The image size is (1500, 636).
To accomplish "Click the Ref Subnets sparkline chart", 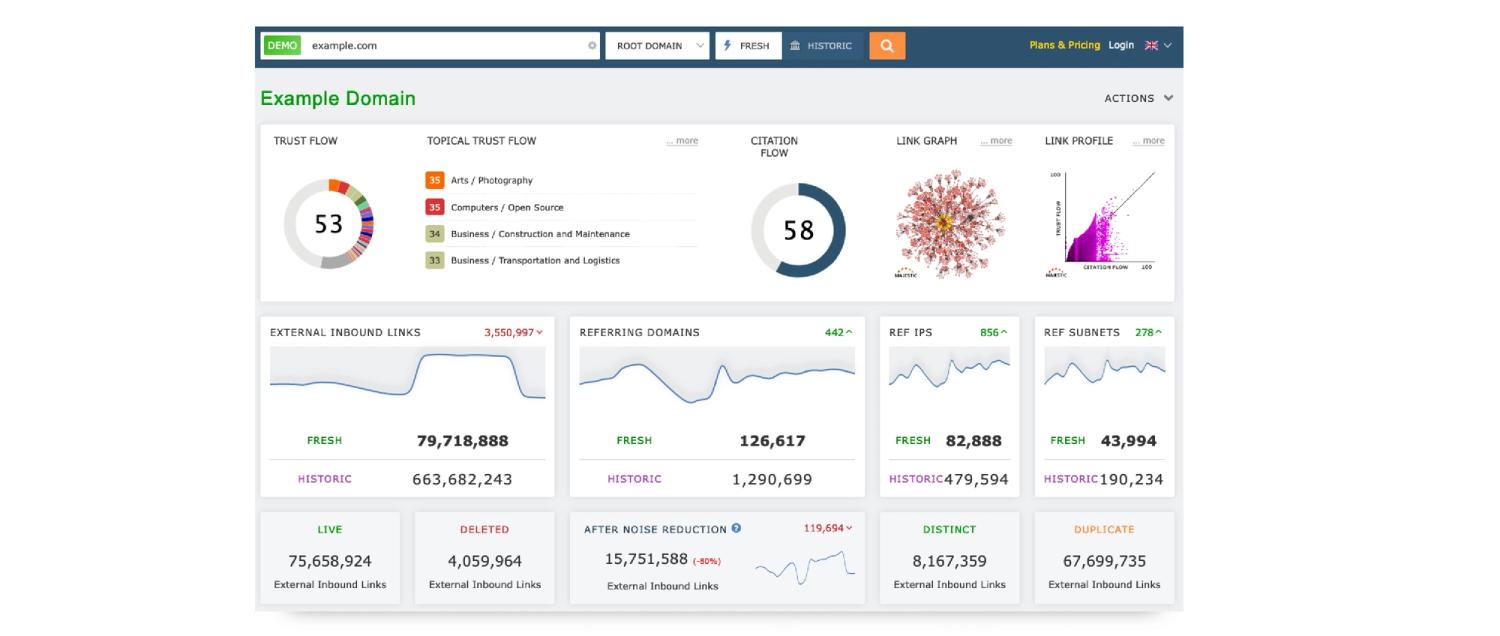I will click(1105, 371).
